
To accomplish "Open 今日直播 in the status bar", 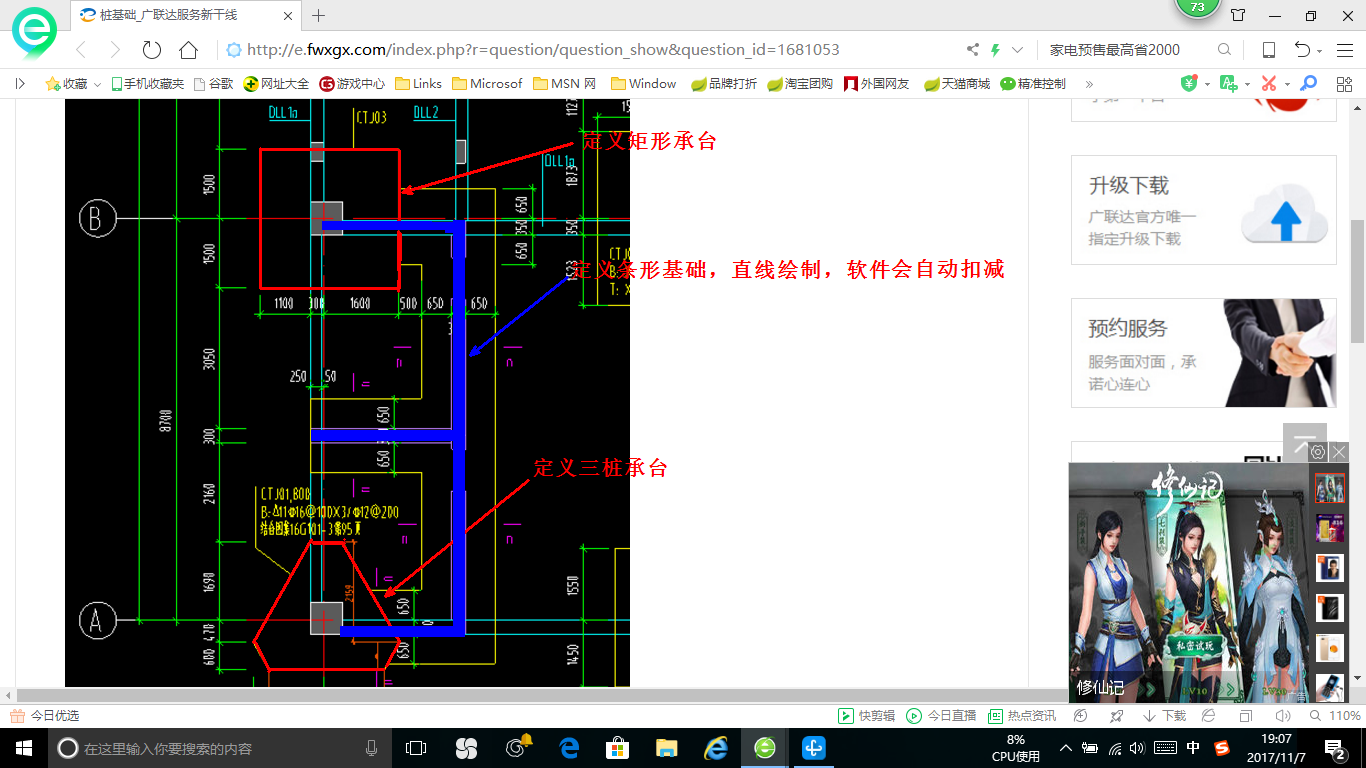I will coord(941,716).
